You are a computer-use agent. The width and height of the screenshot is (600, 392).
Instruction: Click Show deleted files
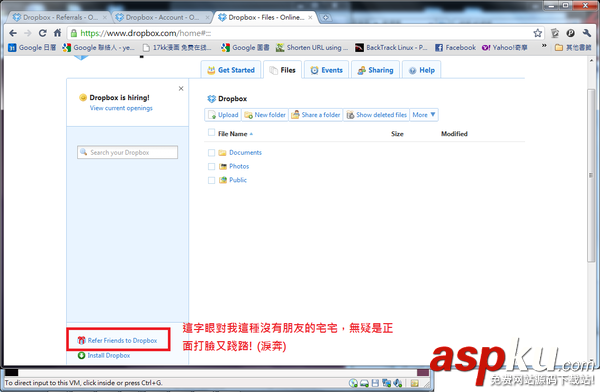coord(376,115)
